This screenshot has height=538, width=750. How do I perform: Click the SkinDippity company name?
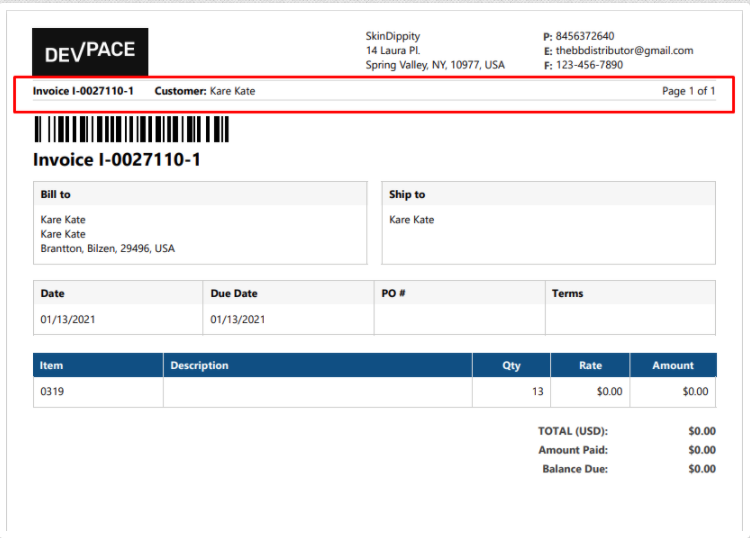click(392, 36)
